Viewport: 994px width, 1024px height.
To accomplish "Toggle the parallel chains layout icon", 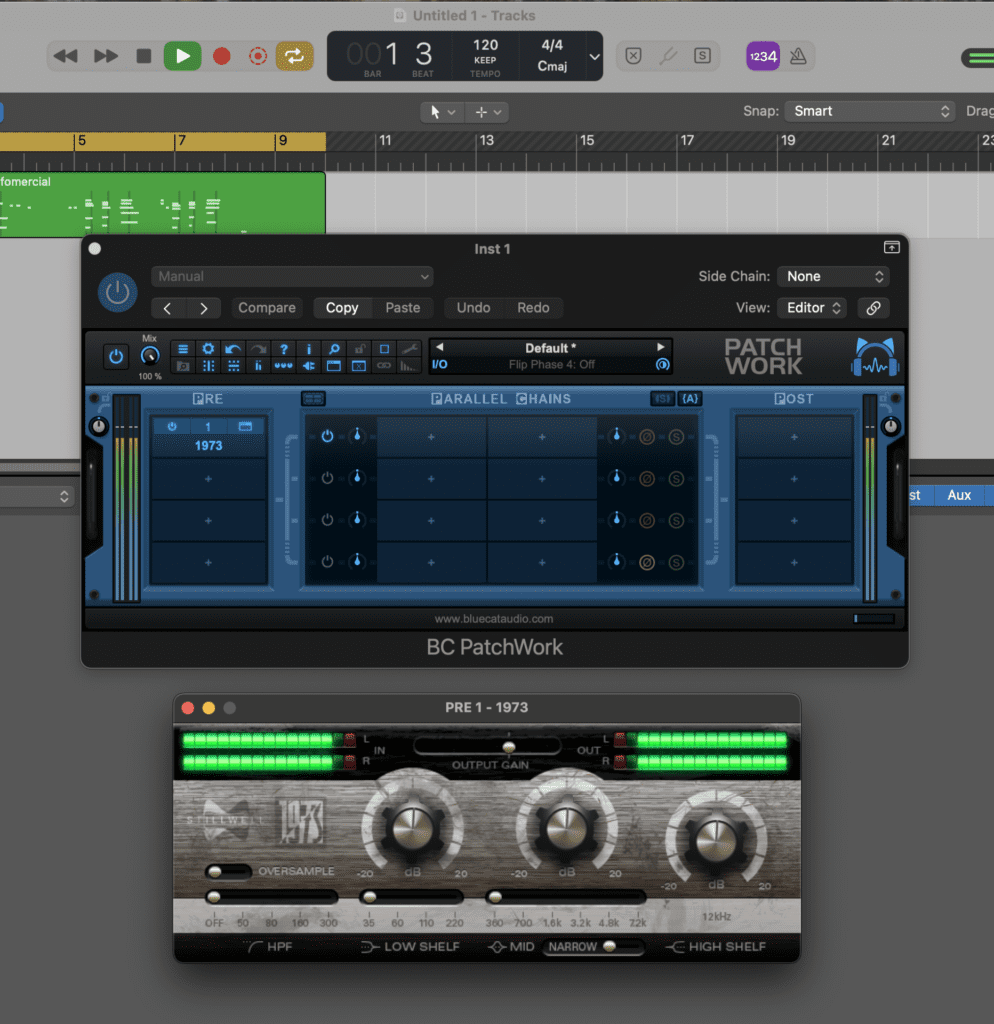I will [x=313, y=398].
